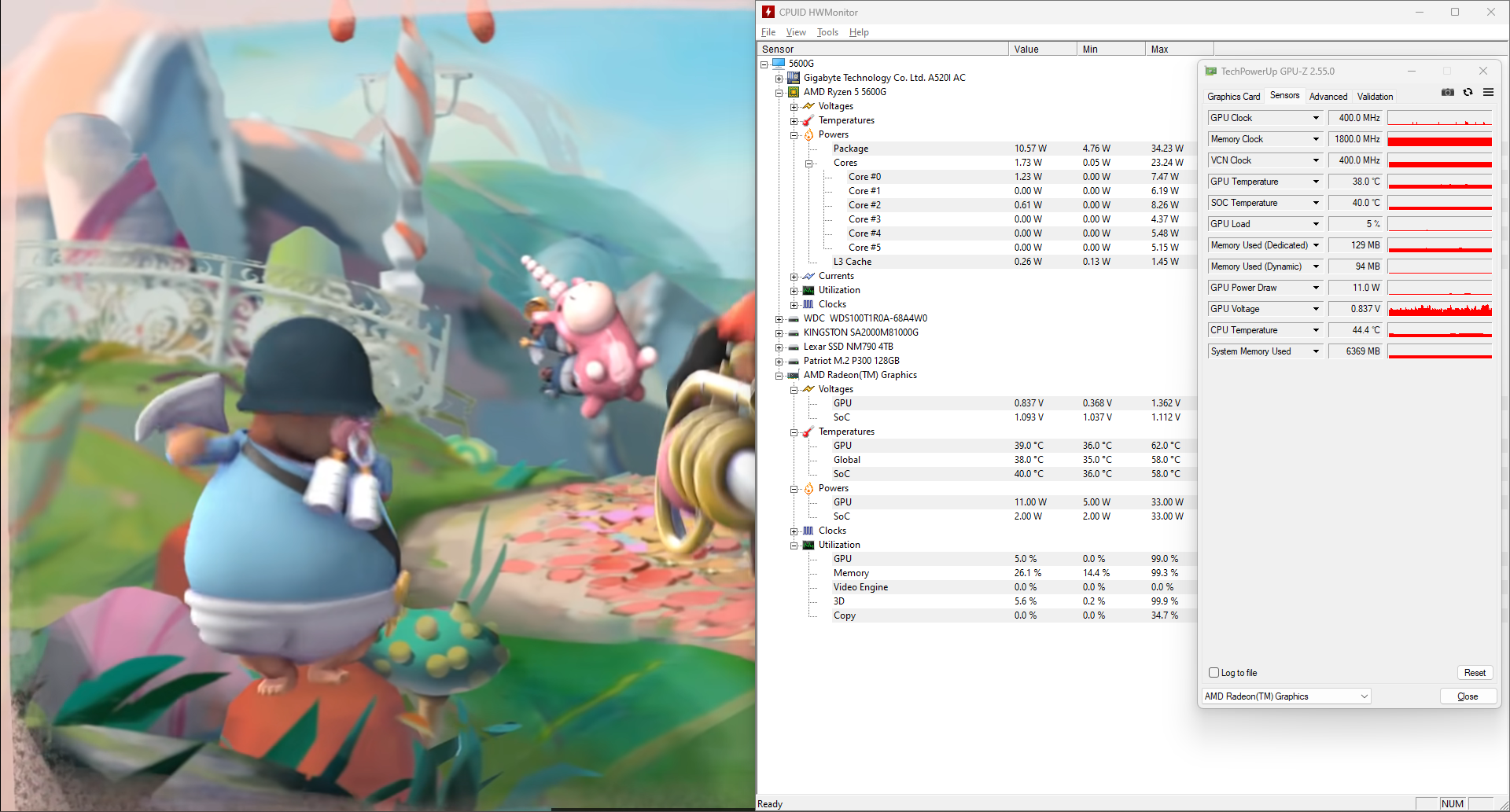1510x812 pixels.
Task: Open the GPU Clock sensor dropdown
Action: coord(1316,118)
